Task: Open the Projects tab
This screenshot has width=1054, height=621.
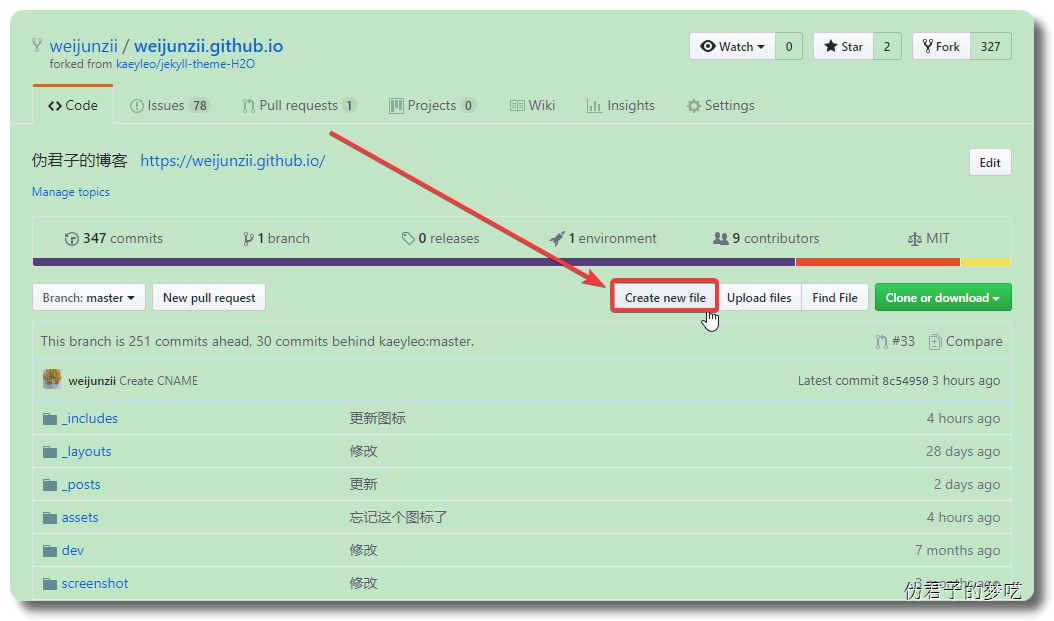Action: coord(432,106)
